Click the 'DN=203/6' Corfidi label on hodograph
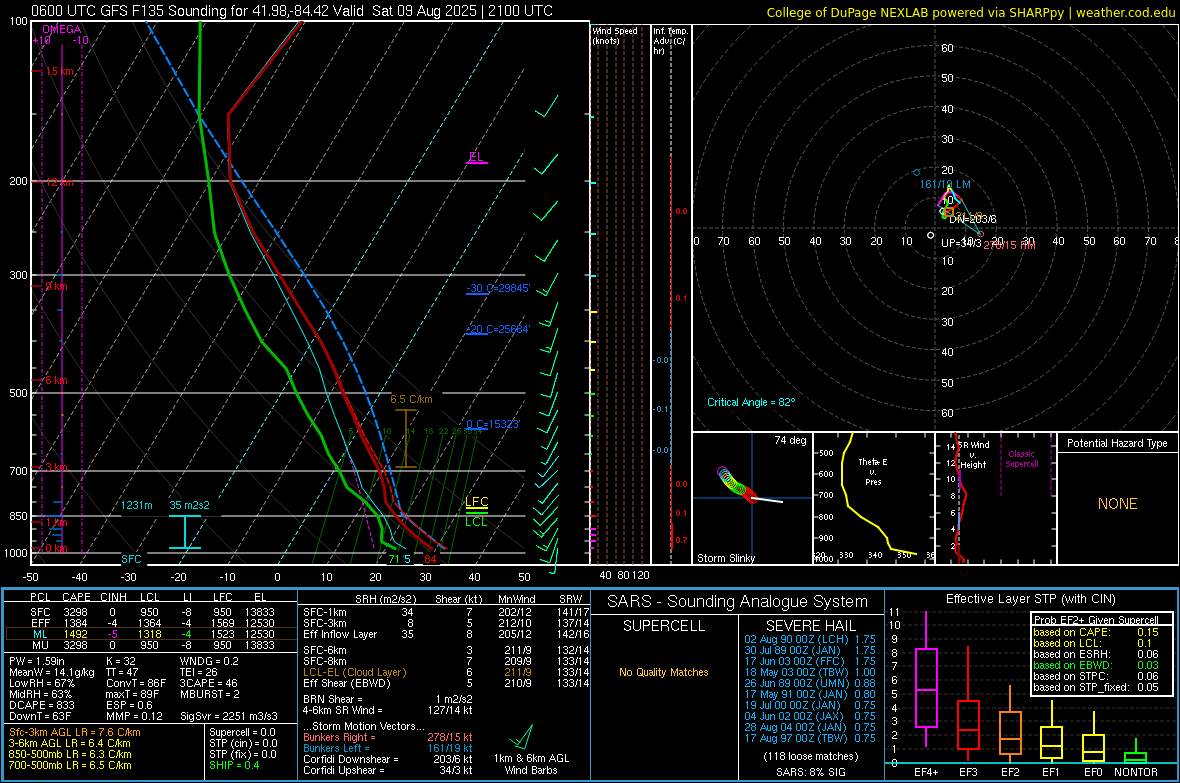 (972, 219)
